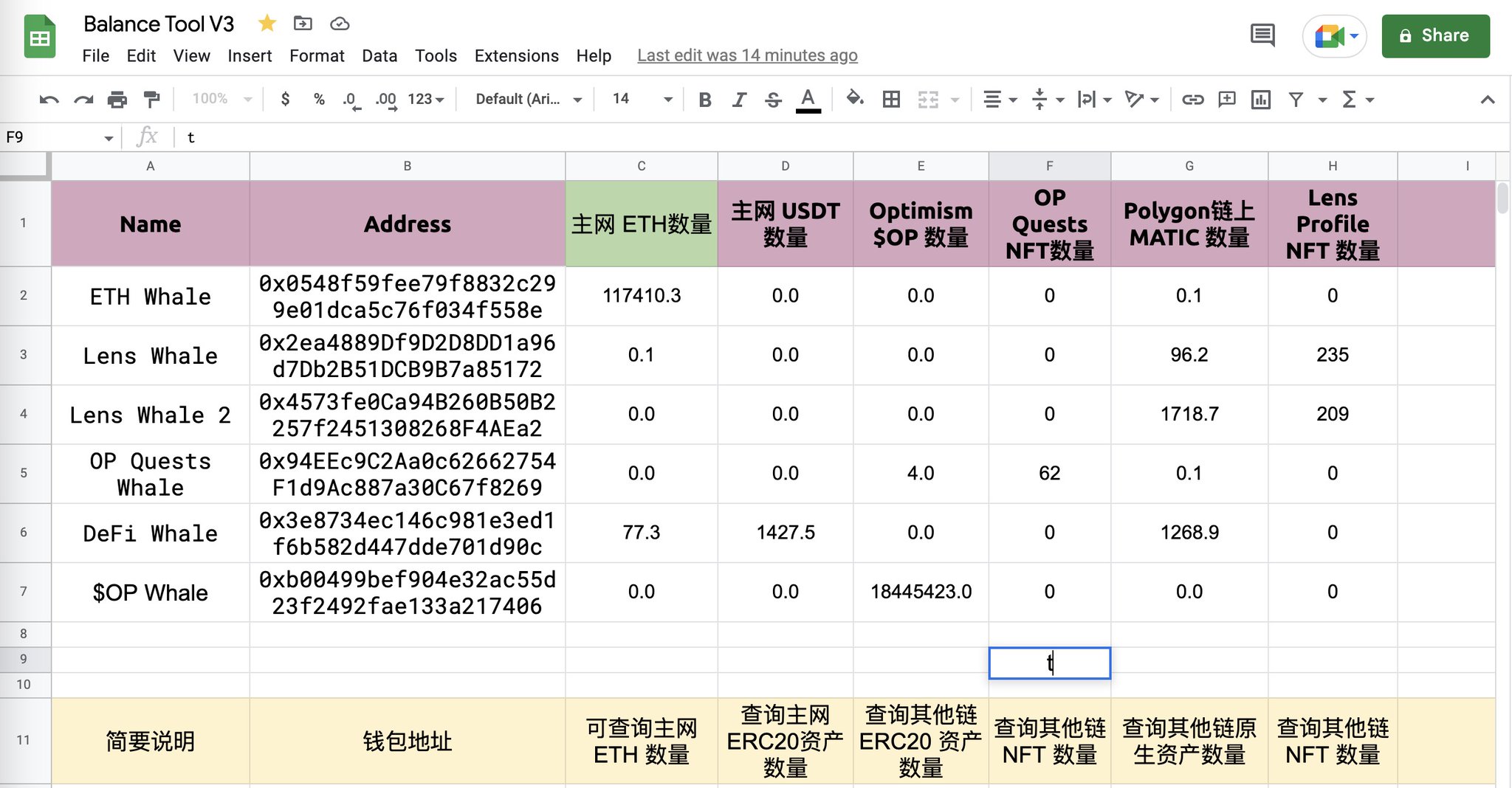Click the insert chart icon
The height and width of the screenshot is (788, 1512).
click(1261, 100)
